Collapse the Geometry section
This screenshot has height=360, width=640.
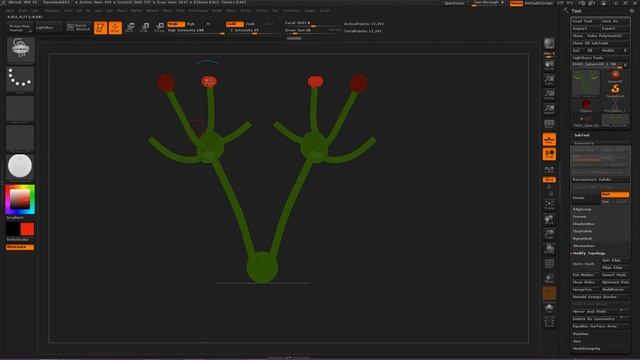click(x=584, y=143)
